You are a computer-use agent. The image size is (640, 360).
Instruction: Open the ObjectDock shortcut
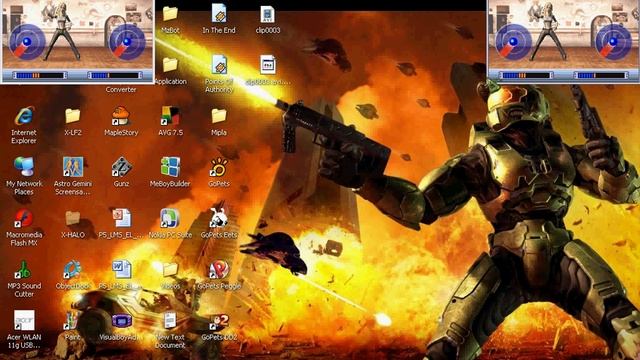click(73, 270)
